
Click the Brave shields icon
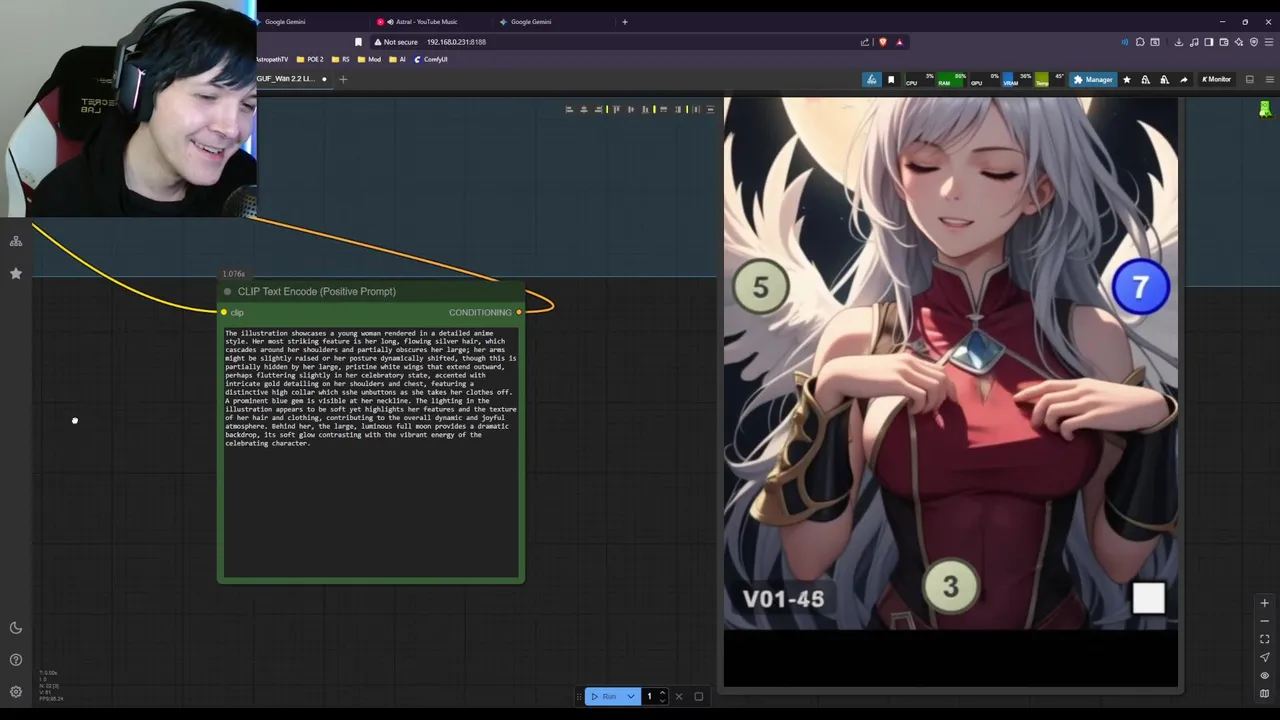(x=882, y=42)
